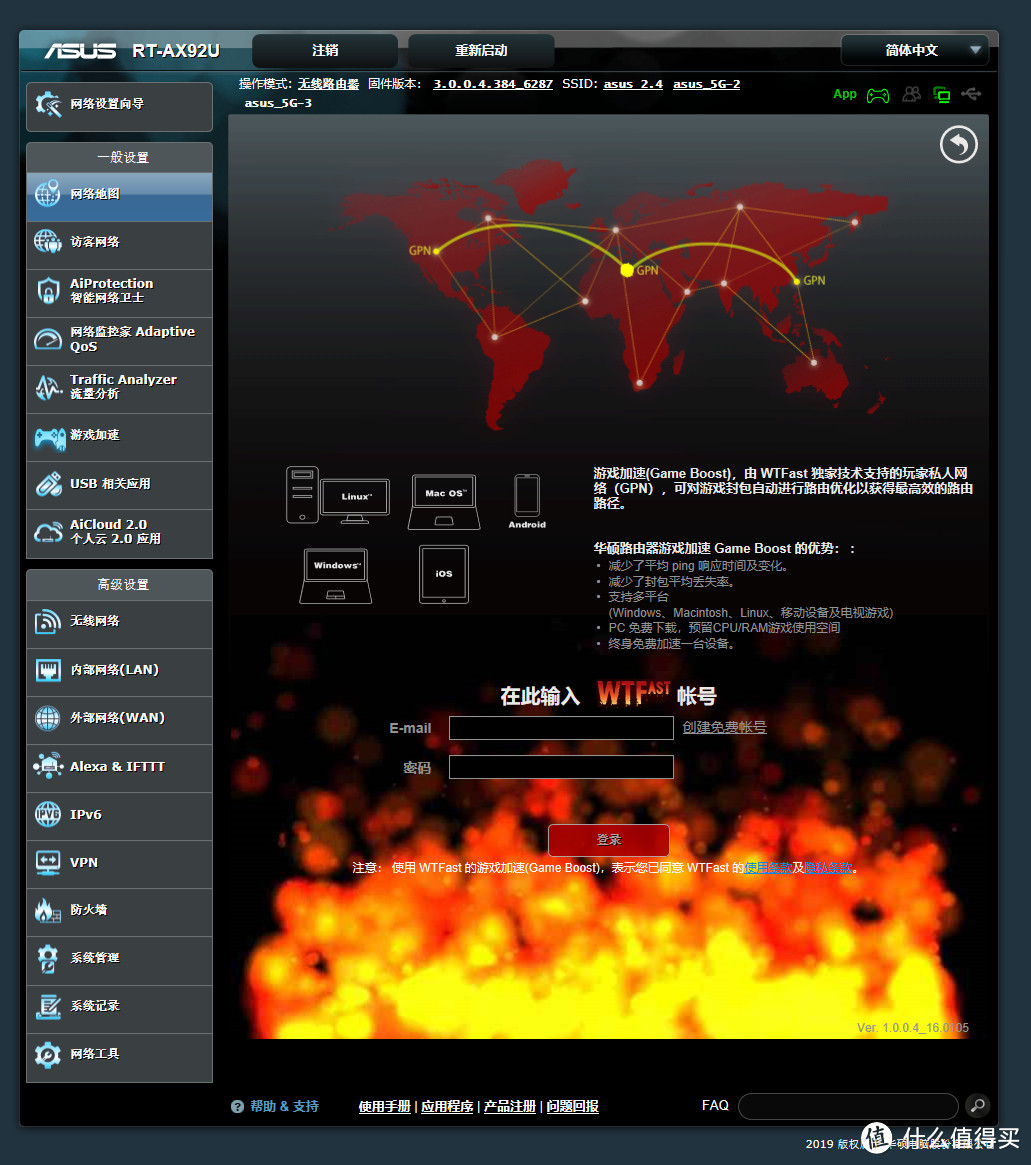Click the Mac OS laptop icon

[x=444, y=502]
